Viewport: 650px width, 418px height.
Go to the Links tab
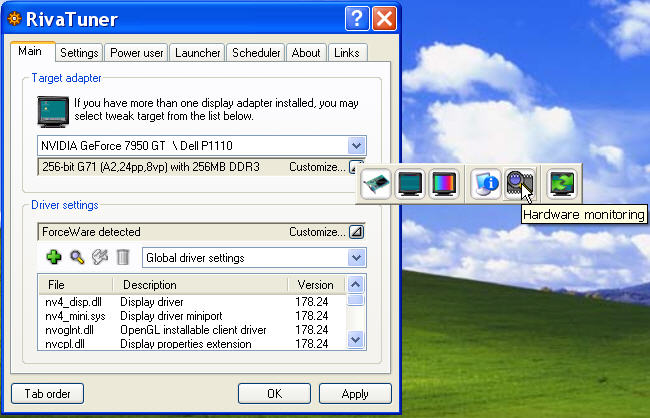pos(347,53)
